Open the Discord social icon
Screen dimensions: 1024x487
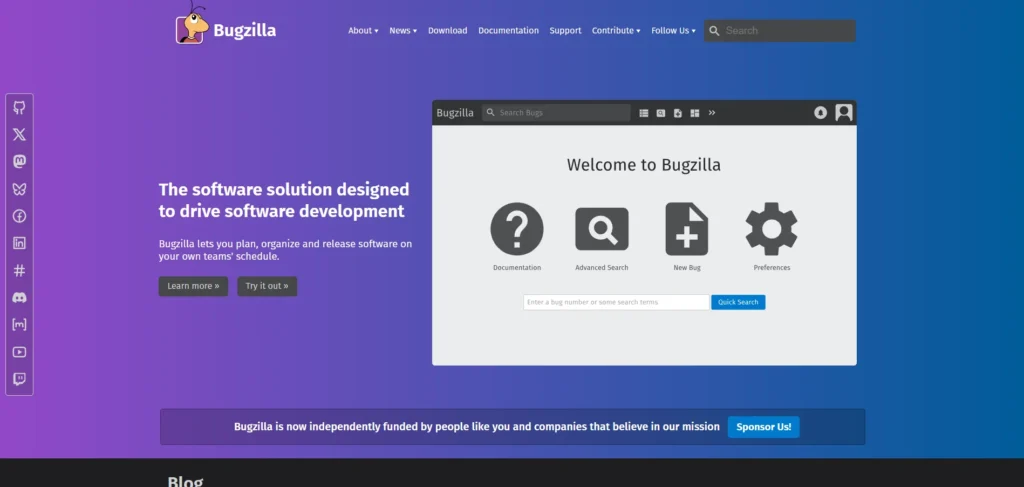click(x=20, y=298)
